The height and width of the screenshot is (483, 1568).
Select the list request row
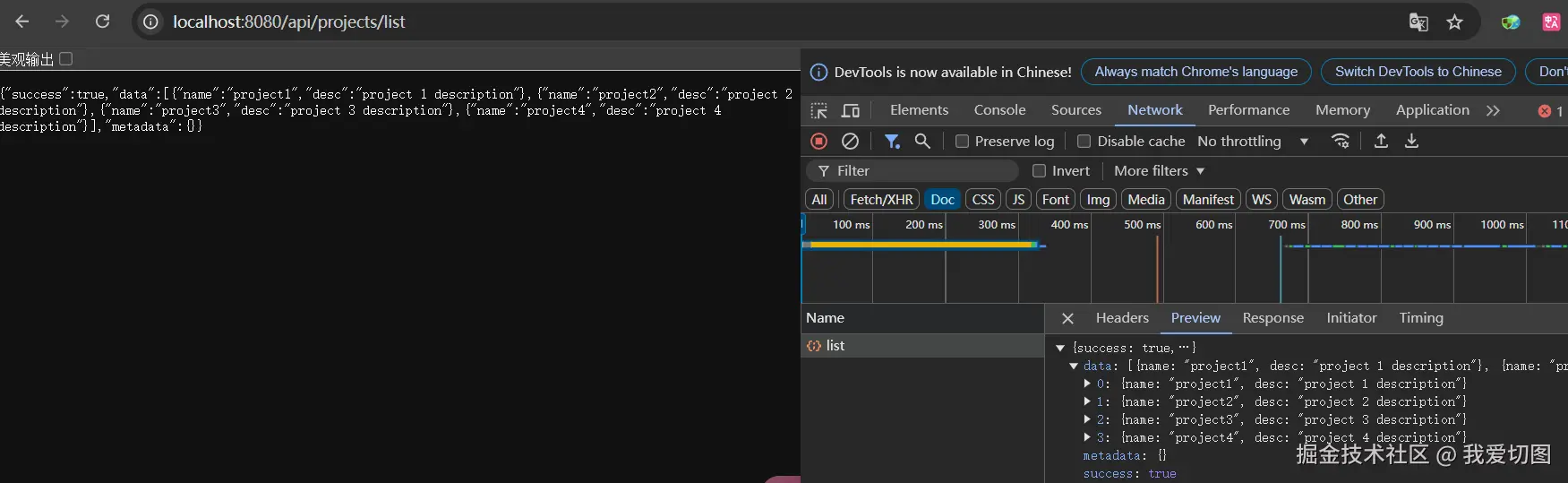[922, 346]
